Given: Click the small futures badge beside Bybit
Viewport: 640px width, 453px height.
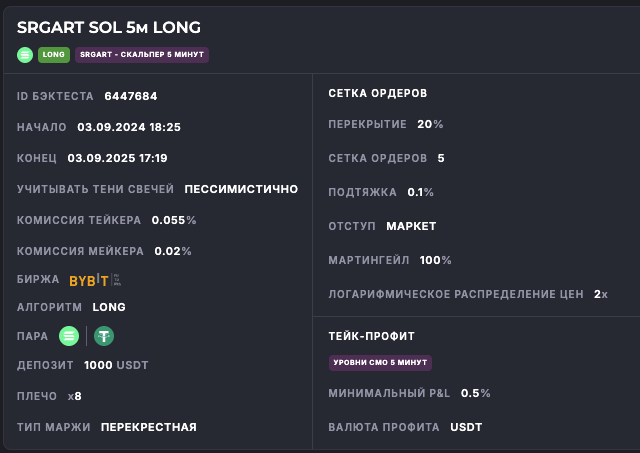Looking at the screenshot, I should pos(116,280).
